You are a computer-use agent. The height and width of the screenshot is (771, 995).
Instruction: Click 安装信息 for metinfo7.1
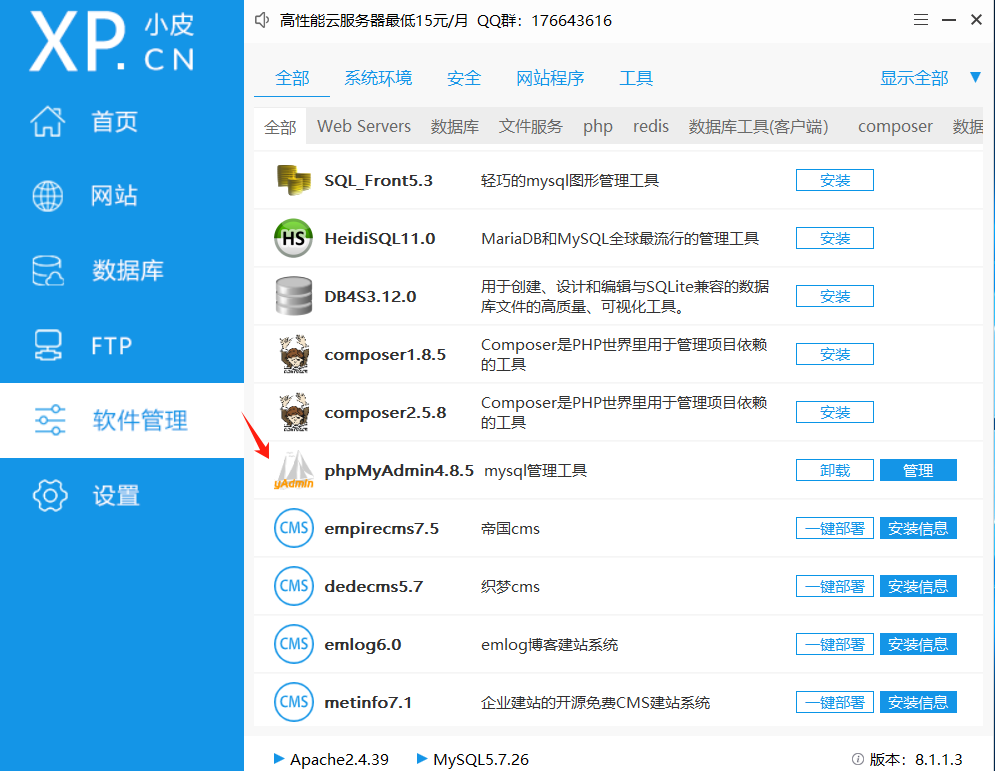coord(918,702)
